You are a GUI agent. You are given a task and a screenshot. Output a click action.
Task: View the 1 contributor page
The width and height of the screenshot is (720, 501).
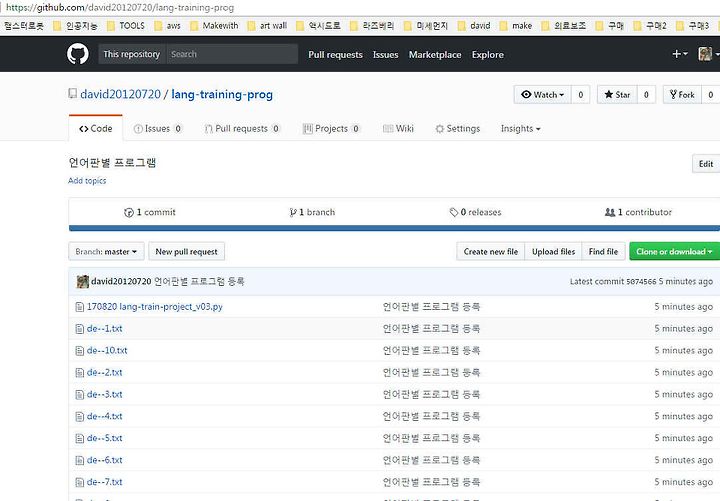[638, 212]
